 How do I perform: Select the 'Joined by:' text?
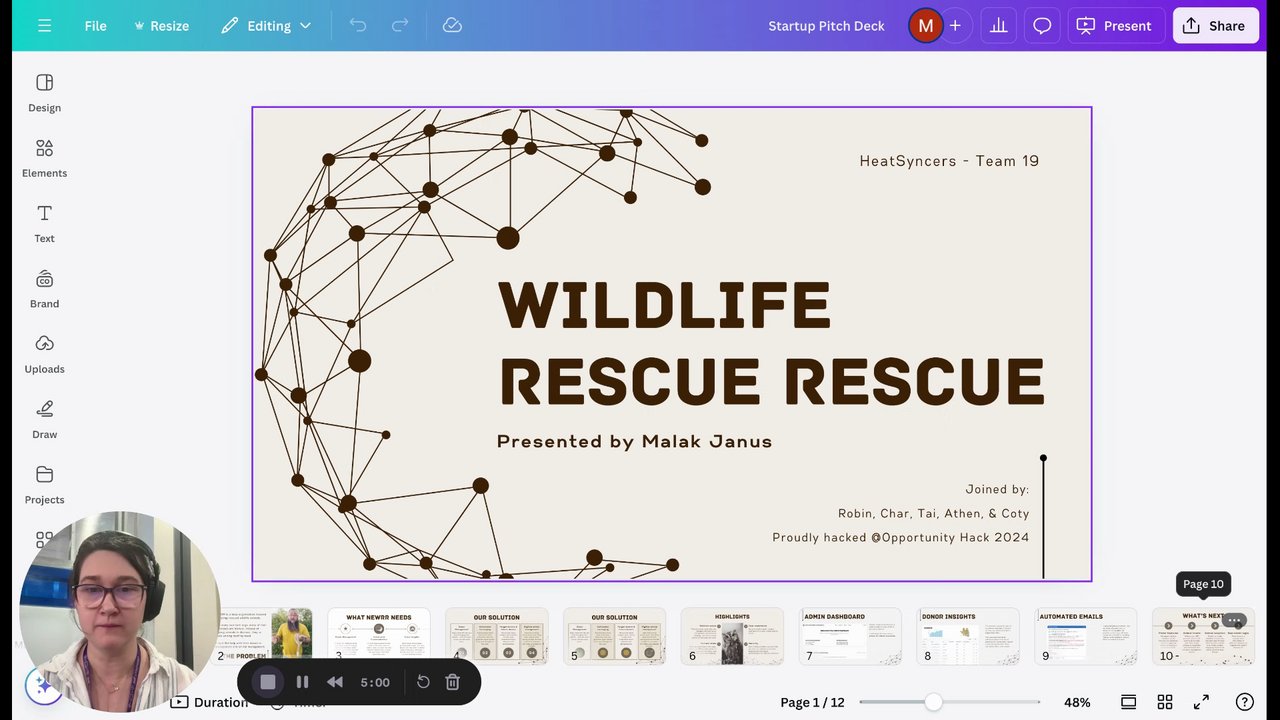(x=997, y=489)
